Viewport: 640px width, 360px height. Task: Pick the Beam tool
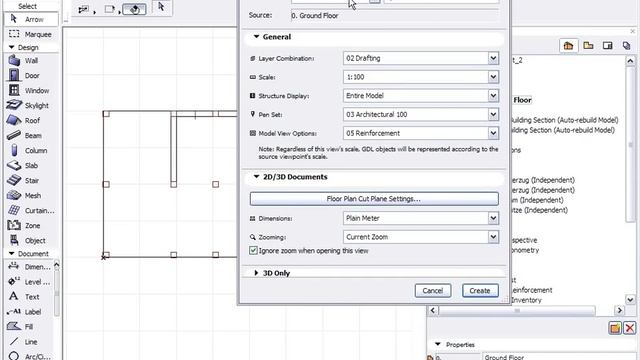[x=31, y=136]
